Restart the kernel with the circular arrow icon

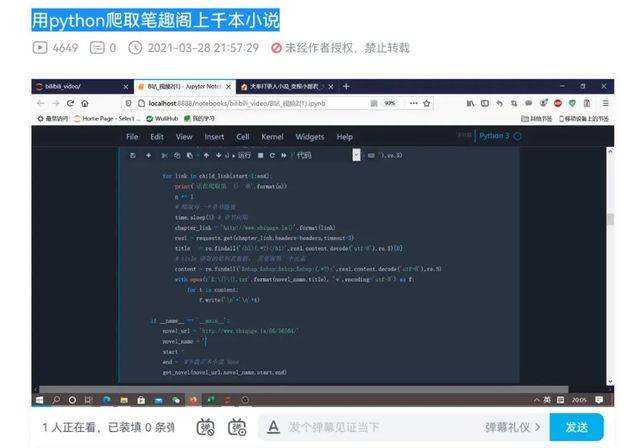click(272, 155)
